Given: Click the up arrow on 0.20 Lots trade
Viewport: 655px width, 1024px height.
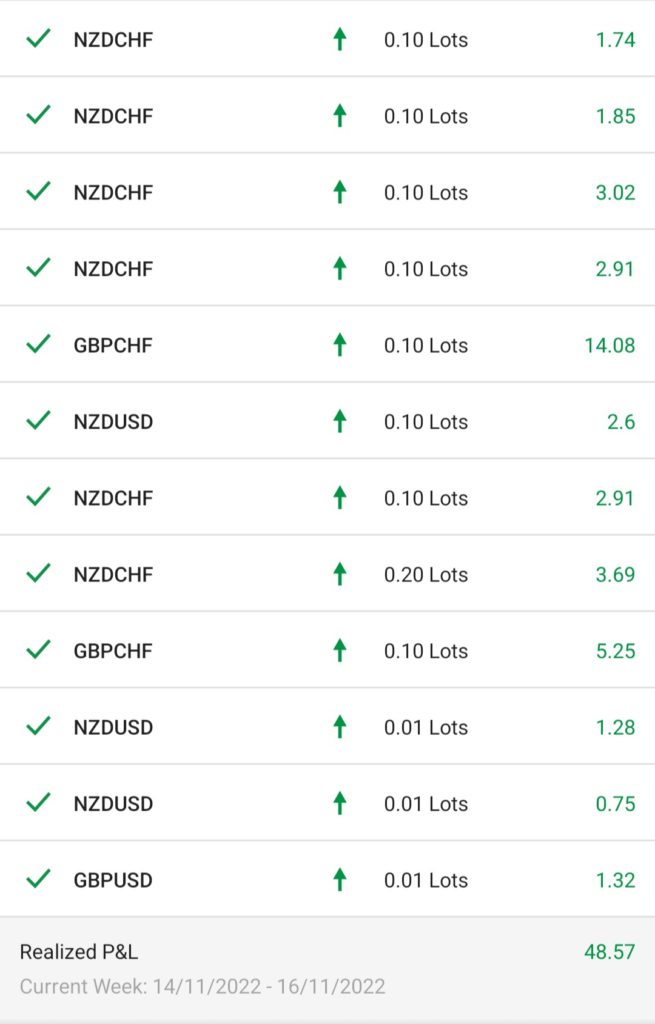Looking at the screenshot, I should tap(340, 574).
